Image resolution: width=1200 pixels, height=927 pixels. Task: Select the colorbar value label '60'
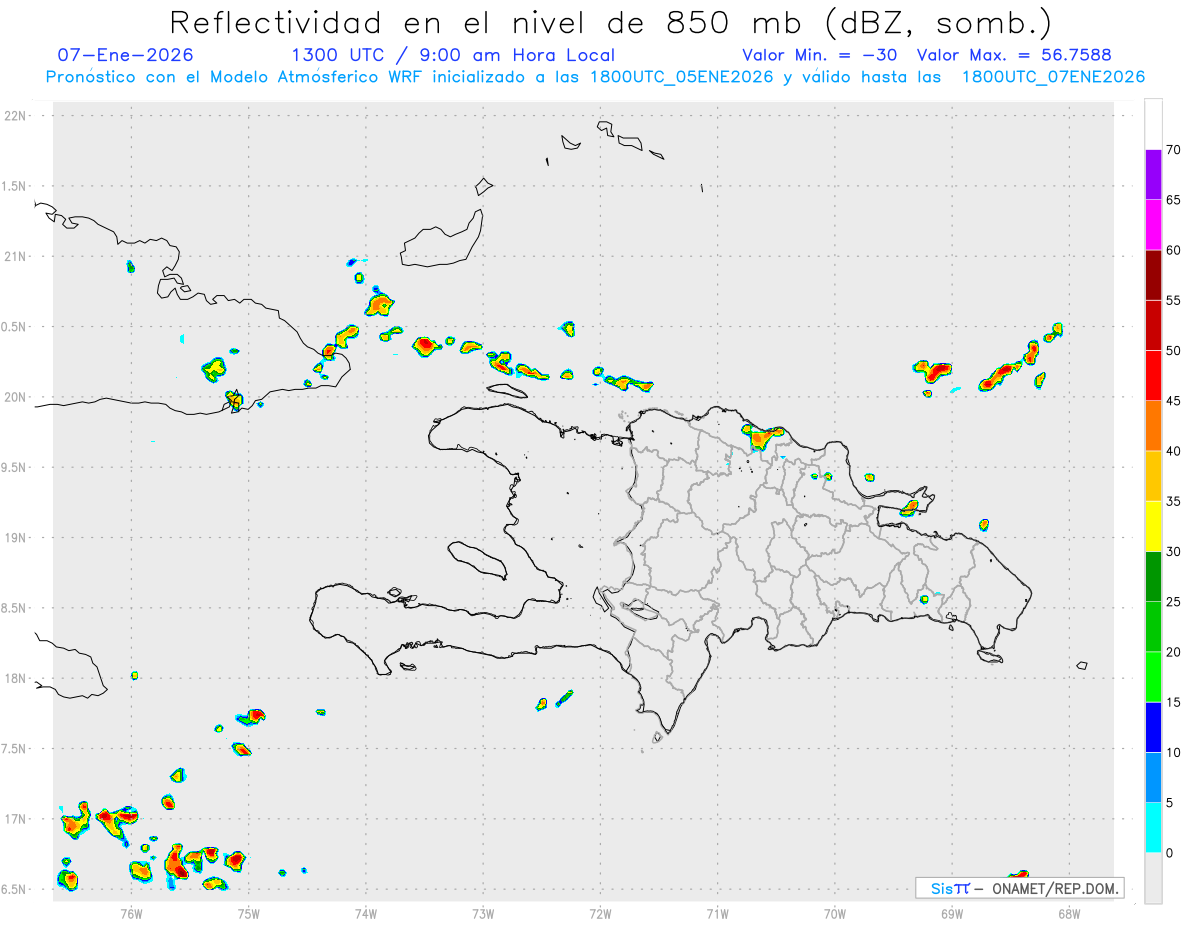[x=1175, y=250]
